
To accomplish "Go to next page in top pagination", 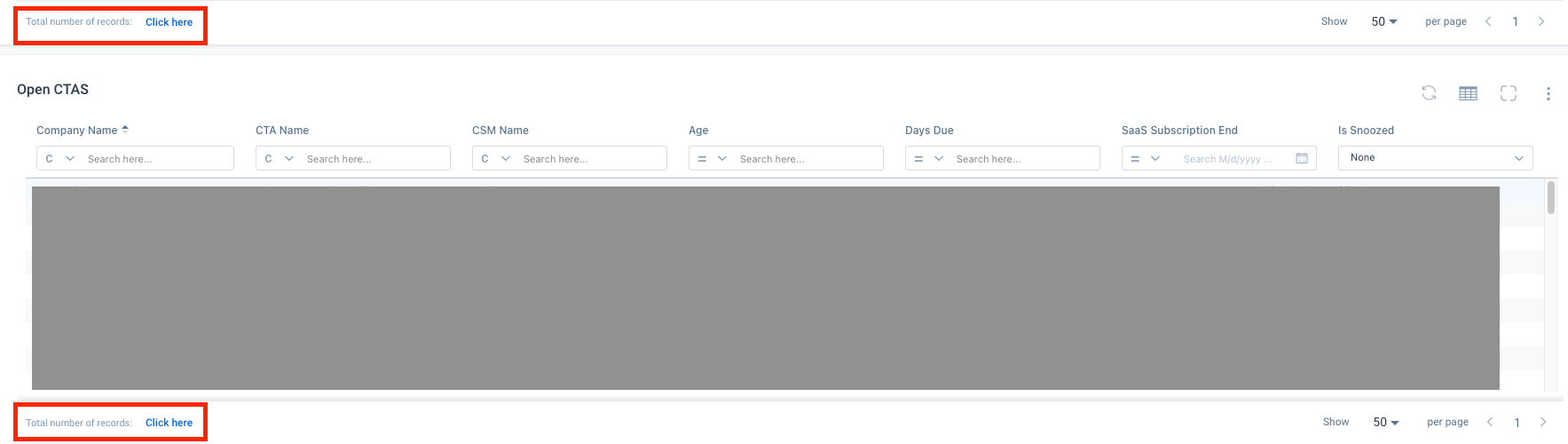I will [1541, 21].
